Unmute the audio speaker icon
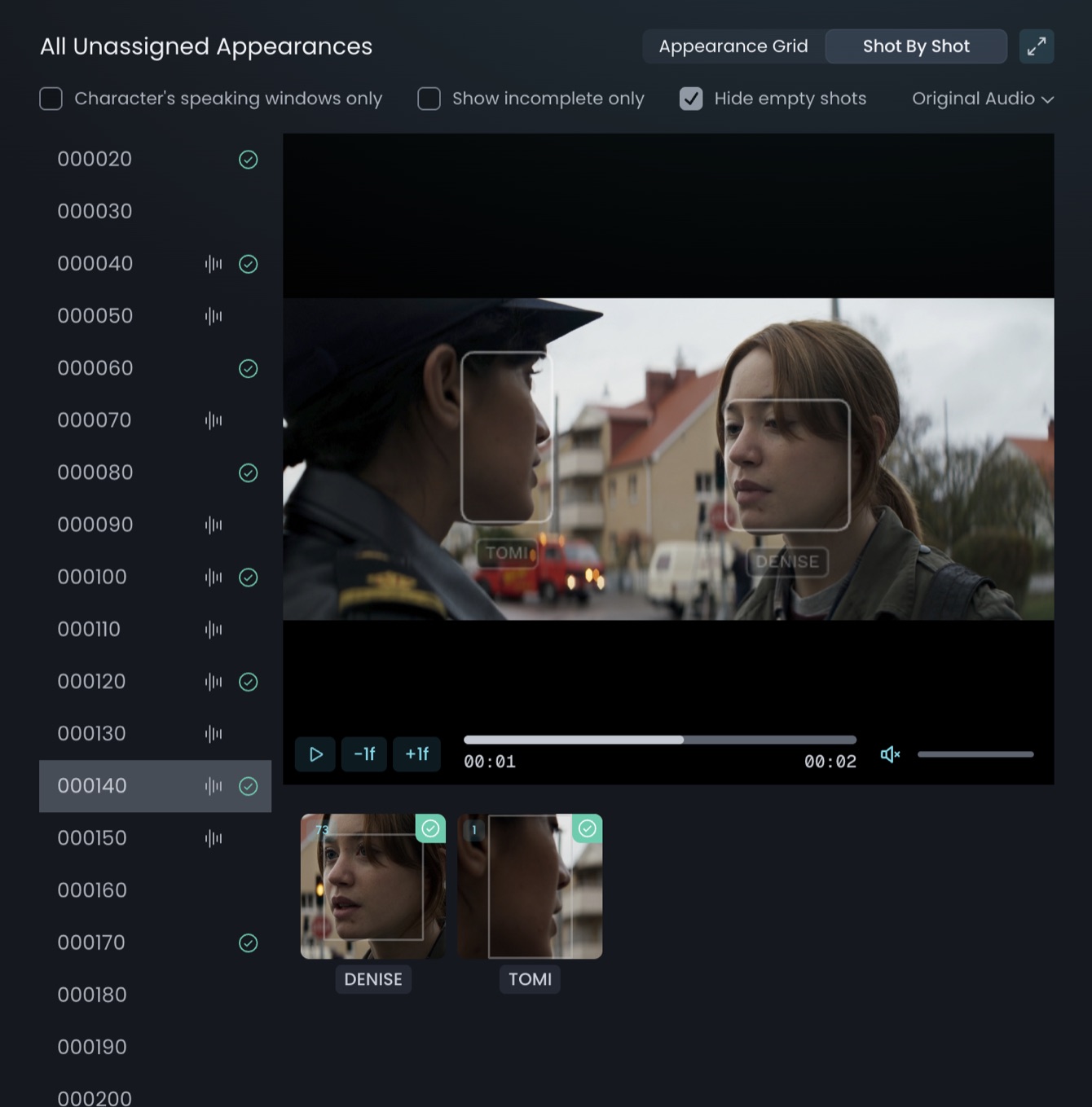This screenshot has width=1092, height=1107. (x=890, y=754)
